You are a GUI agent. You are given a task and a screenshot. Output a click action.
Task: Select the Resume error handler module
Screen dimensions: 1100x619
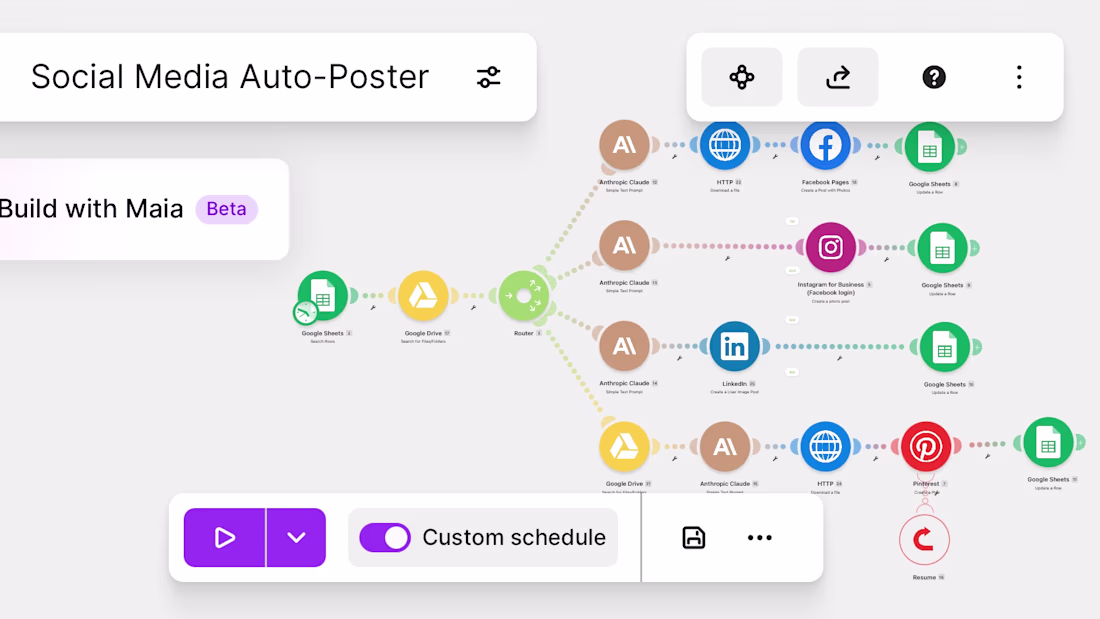(924, 540)
